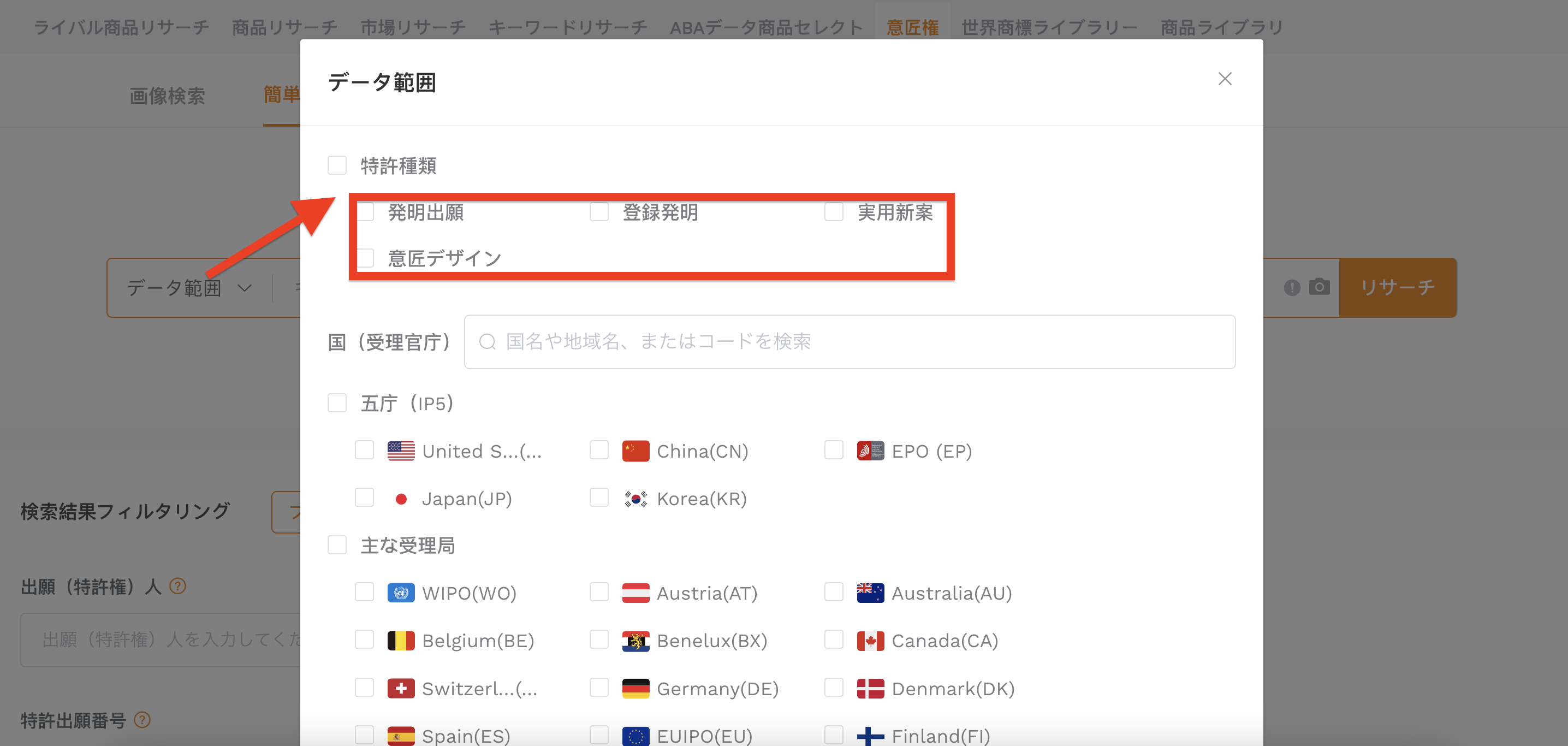This screenshot has height=746, width=1568.
Task: Check the Switzerland checkbox
Action: click(x=365, y=688)
